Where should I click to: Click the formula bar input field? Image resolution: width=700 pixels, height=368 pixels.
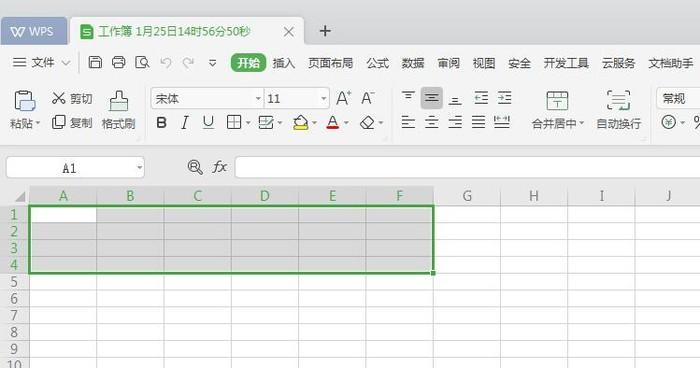coord(467,167)
